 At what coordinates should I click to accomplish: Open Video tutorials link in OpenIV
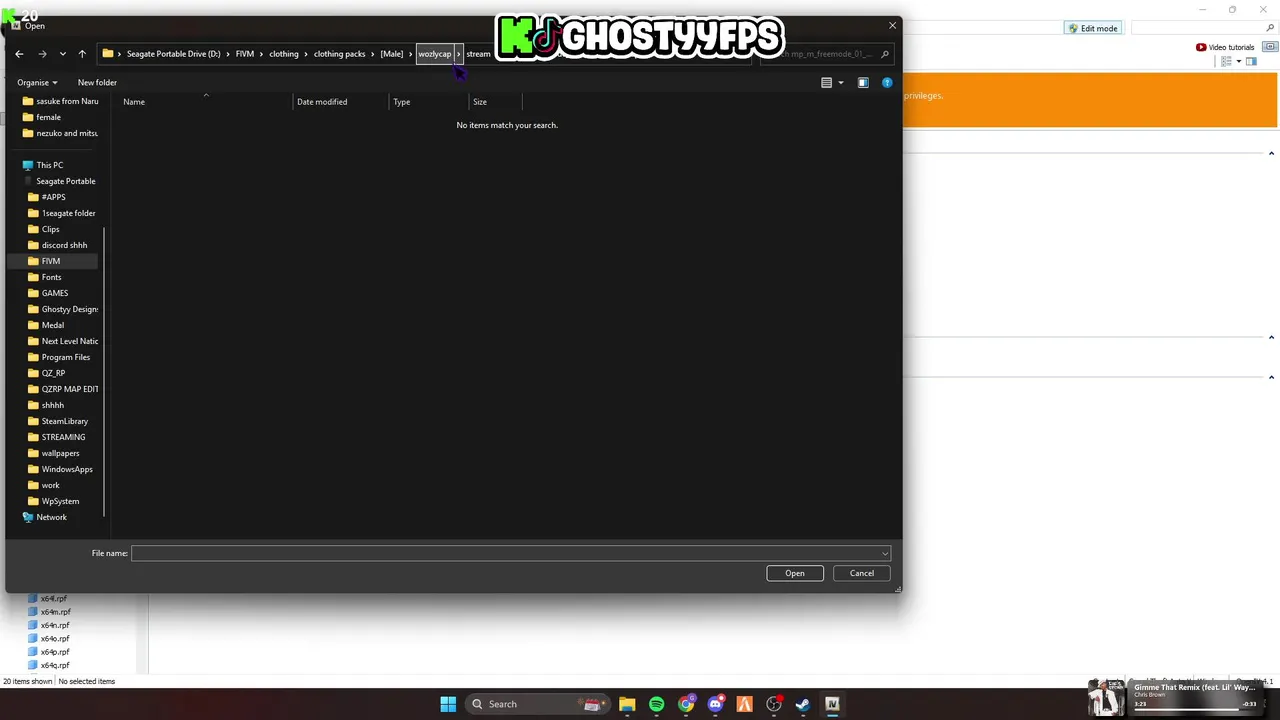click(x=1225, y=47)
